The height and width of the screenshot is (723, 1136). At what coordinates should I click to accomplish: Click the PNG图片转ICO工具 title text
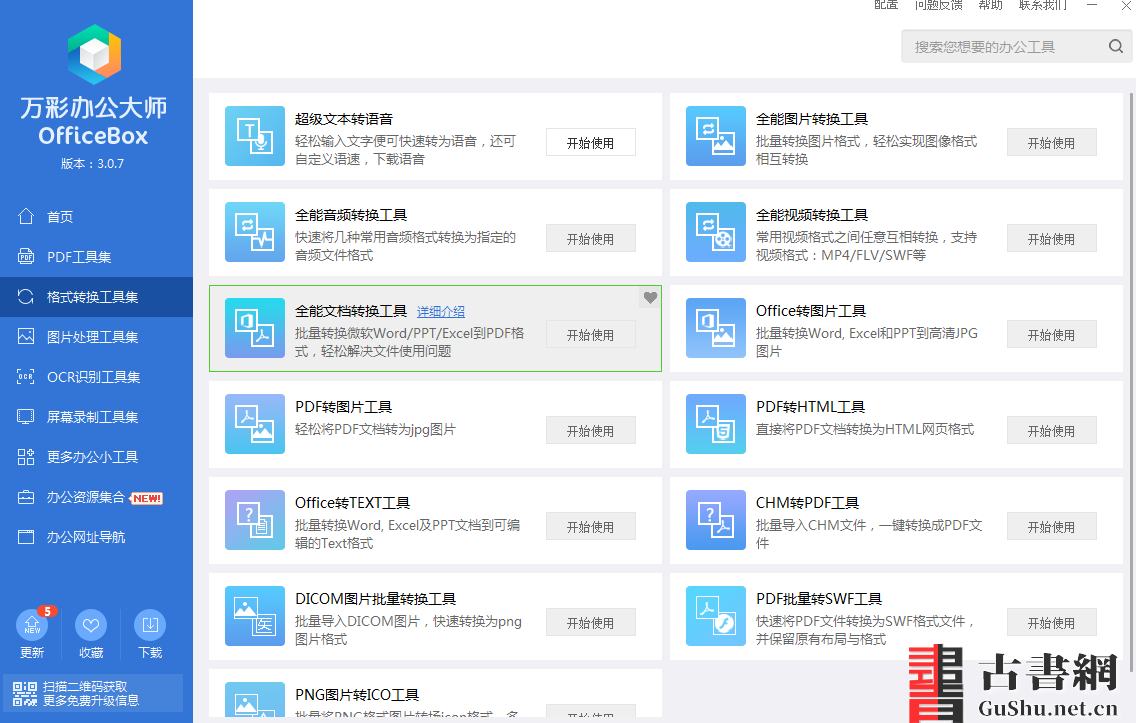pos(356,695)
